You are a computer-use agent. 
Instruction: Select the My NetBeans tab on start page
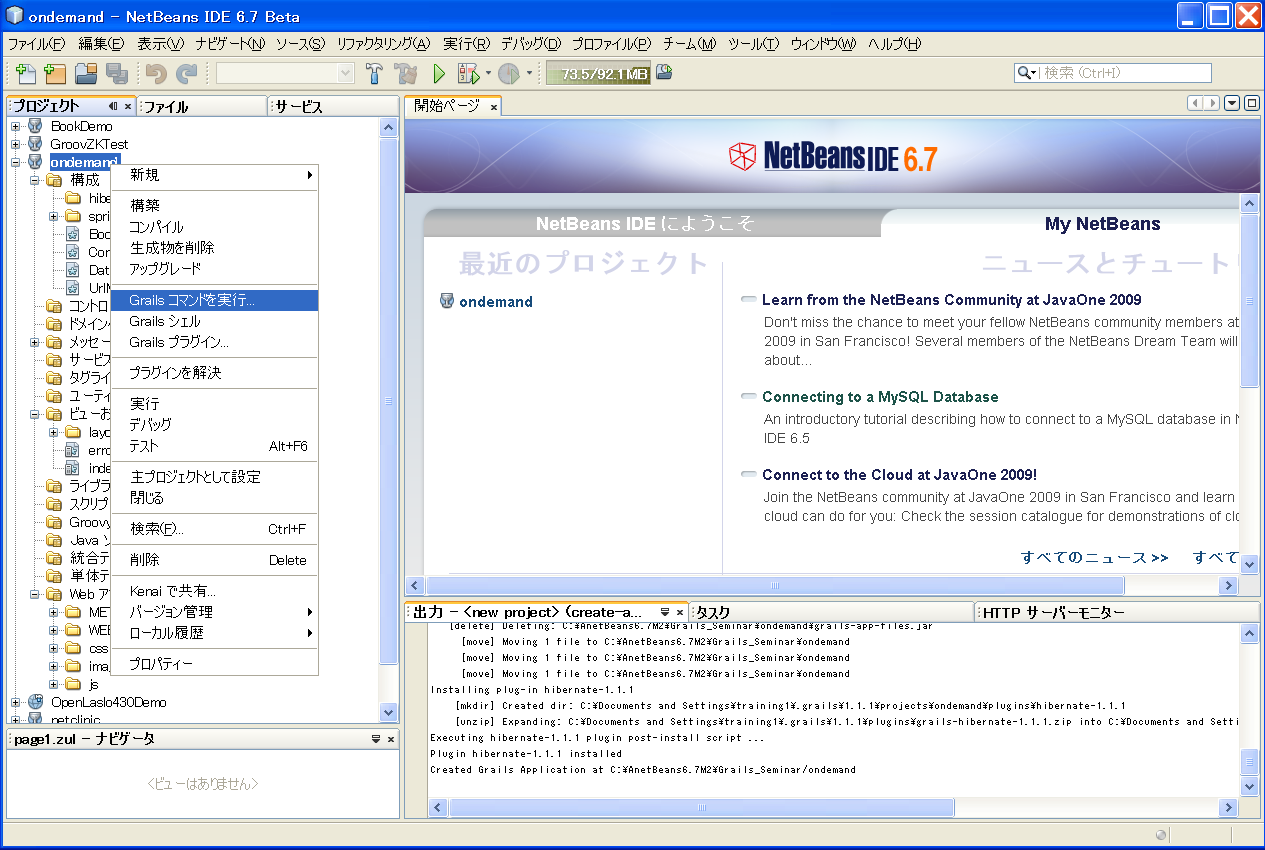pos(1102,224)
